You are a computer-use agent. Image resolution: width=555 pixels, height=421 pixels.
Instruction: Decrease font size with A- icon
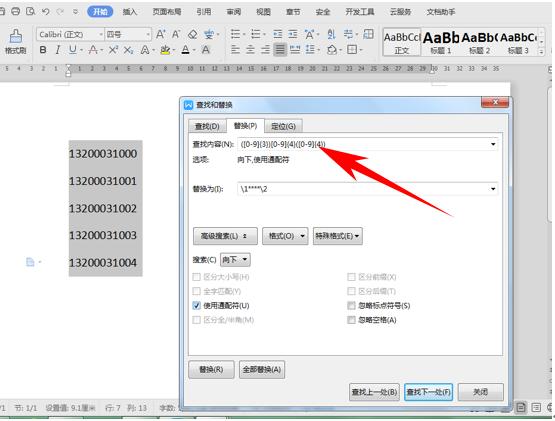(x=176, y=34)
